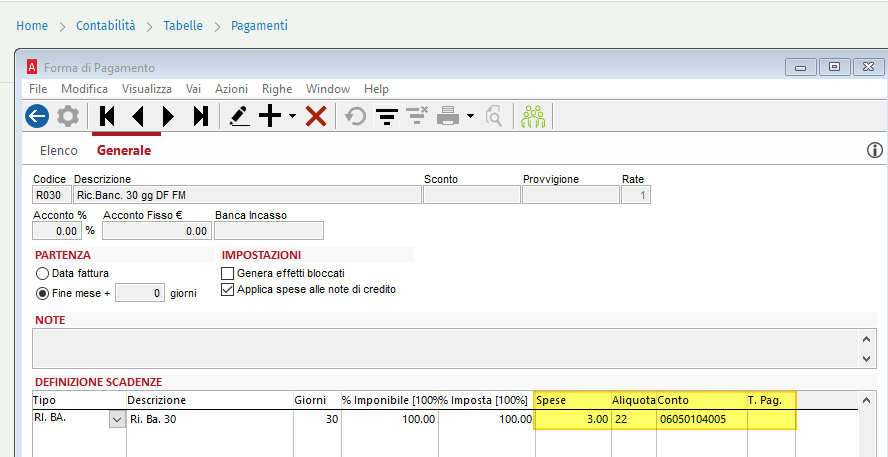Open the Vai menu
This screenshot has height=457, width=888.
pyautogui.click(x=193, y=89)
